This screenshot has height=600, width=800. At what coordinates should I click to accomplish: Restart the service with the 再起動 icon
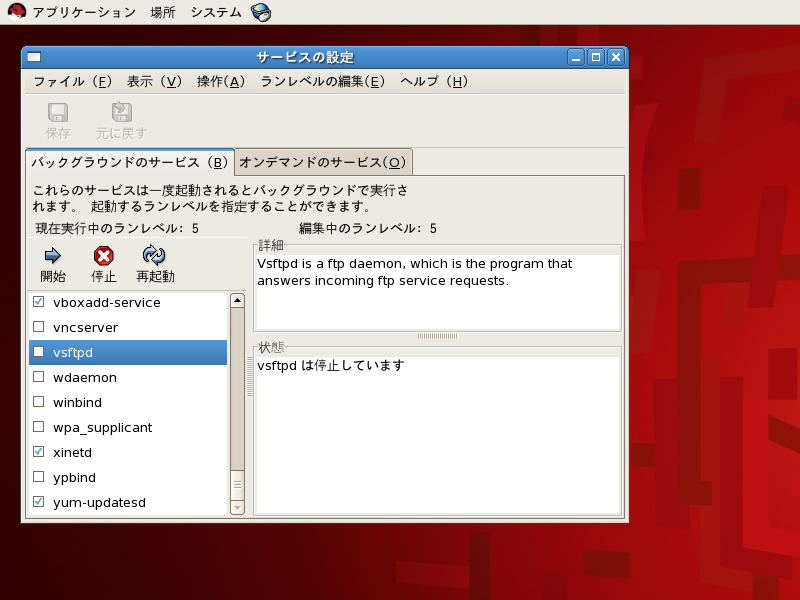(x=154, y=256)
